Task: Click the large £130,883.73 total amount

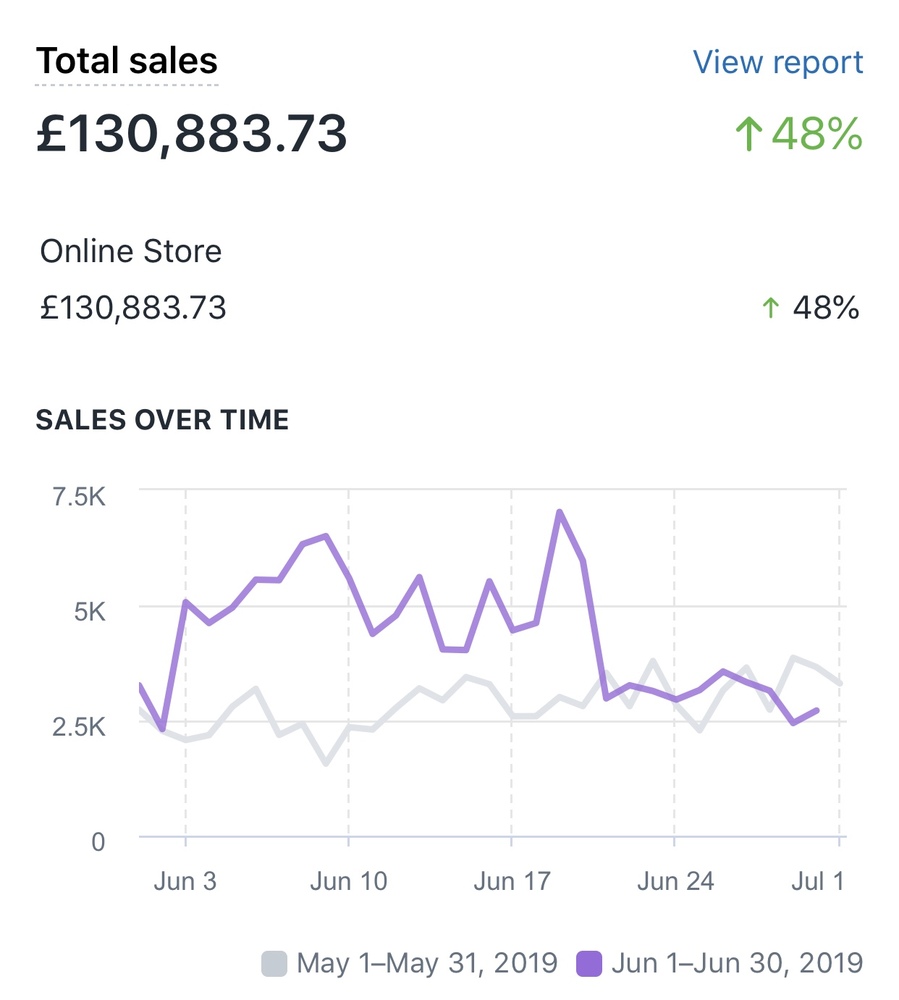Action: (192, 133)
